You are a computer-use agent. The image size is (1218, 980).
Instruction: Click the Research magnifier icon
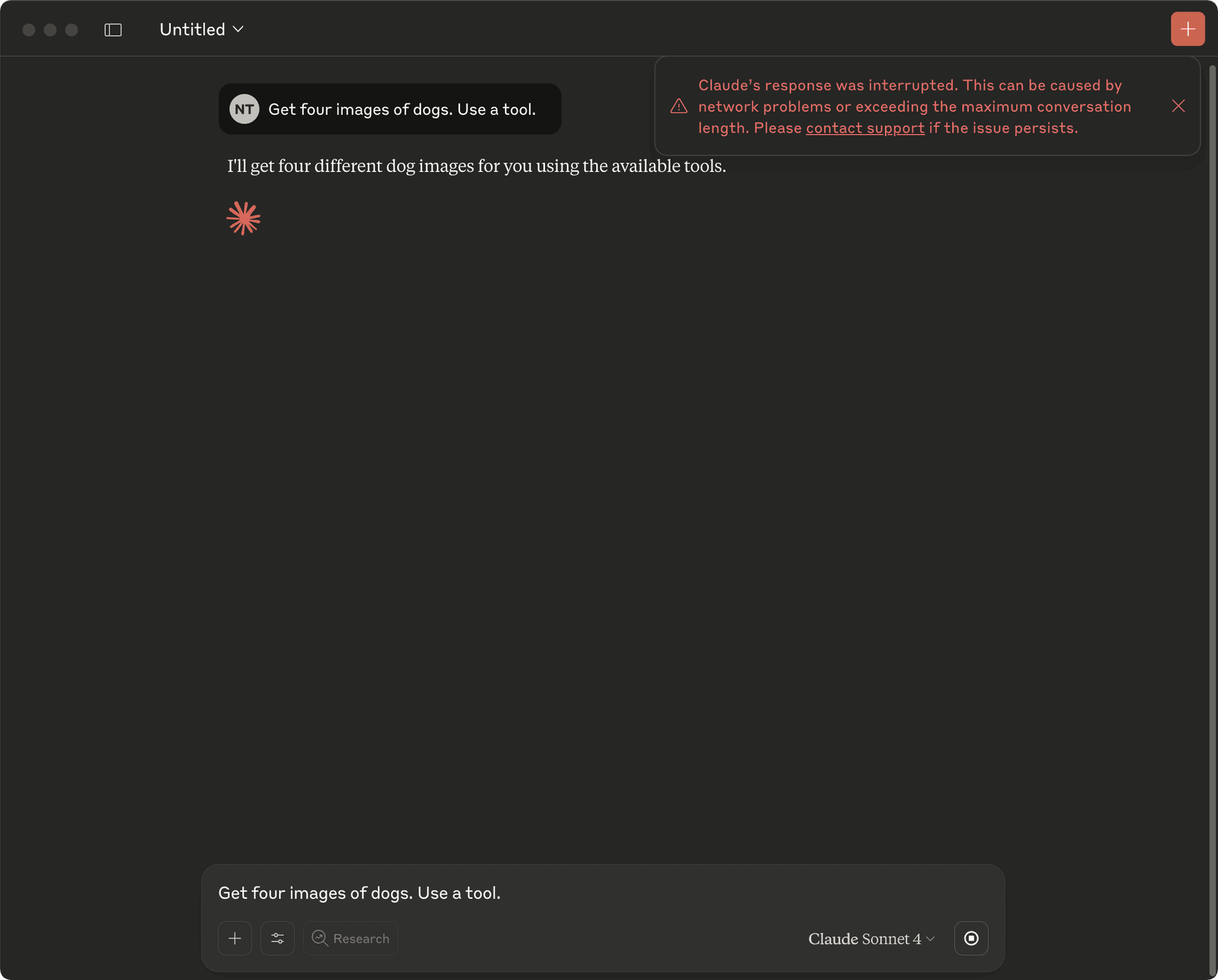tap(320, 938)
